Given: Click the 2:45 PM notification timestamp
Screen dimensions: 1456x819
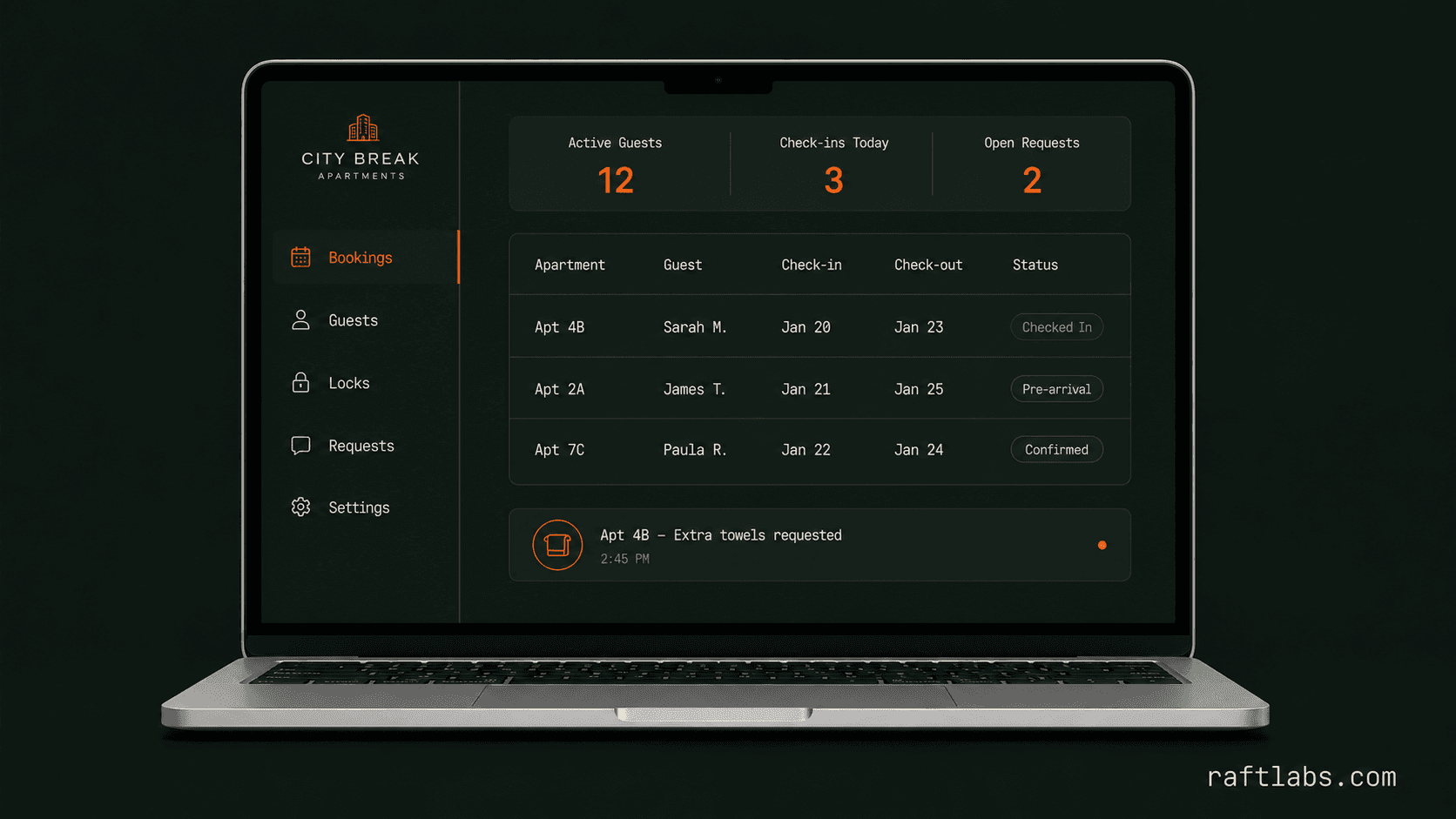Looking at the screenshot, I should pos(624,559).
